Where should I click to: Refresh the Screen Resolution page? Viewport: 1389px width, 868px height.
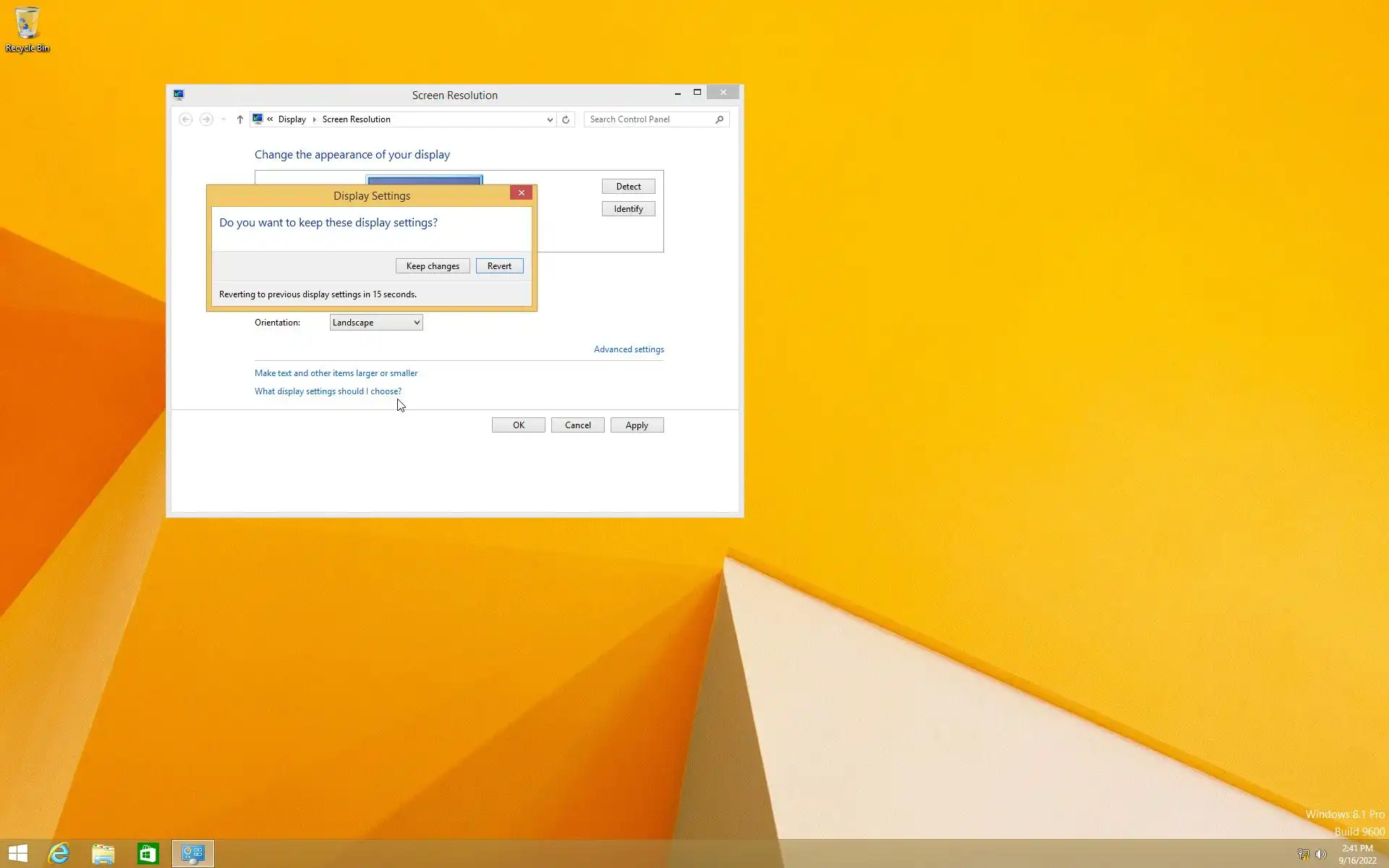click(566, 119)
